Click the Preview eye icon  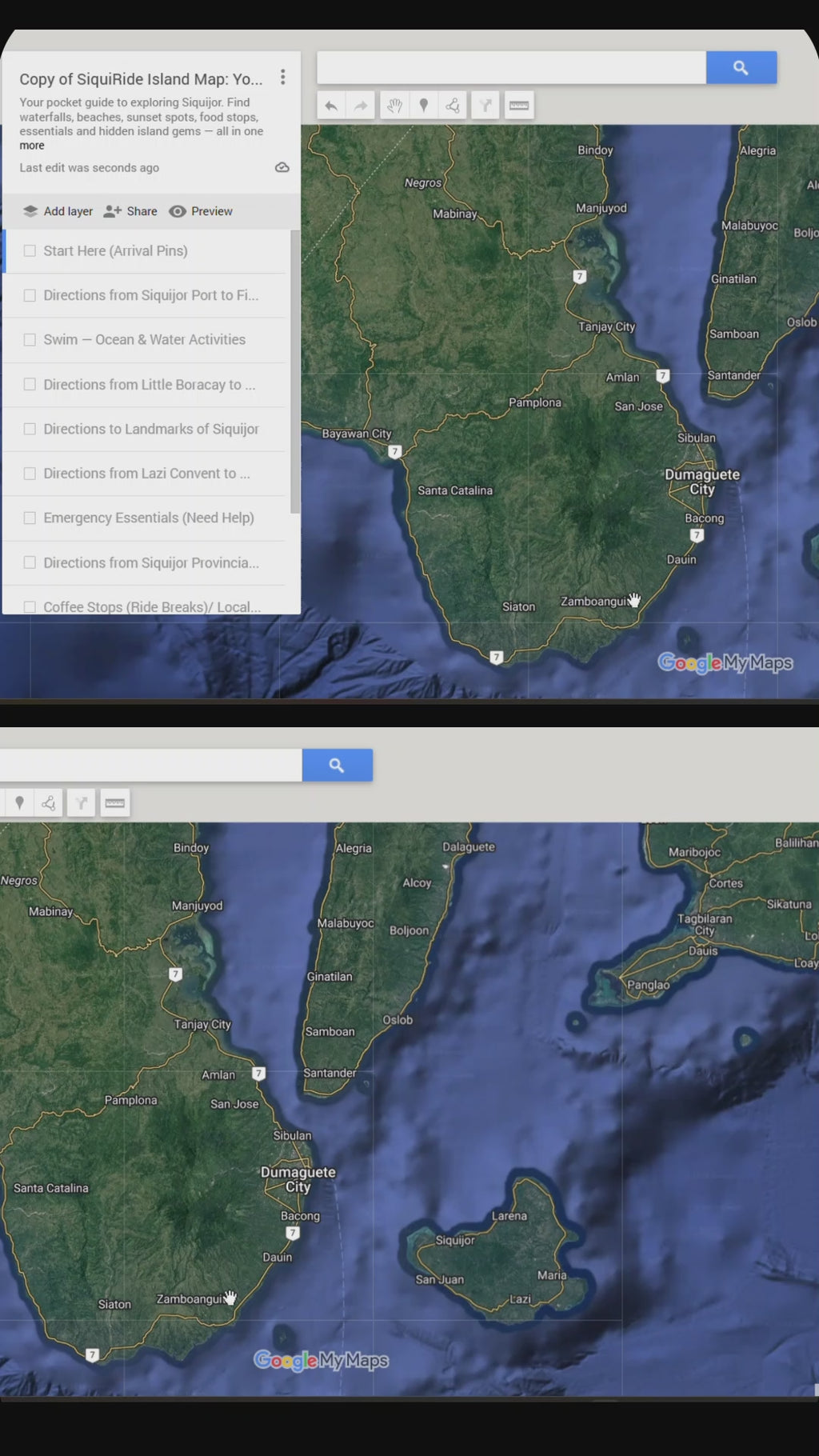pyautogui.click(x=178, y=211)
